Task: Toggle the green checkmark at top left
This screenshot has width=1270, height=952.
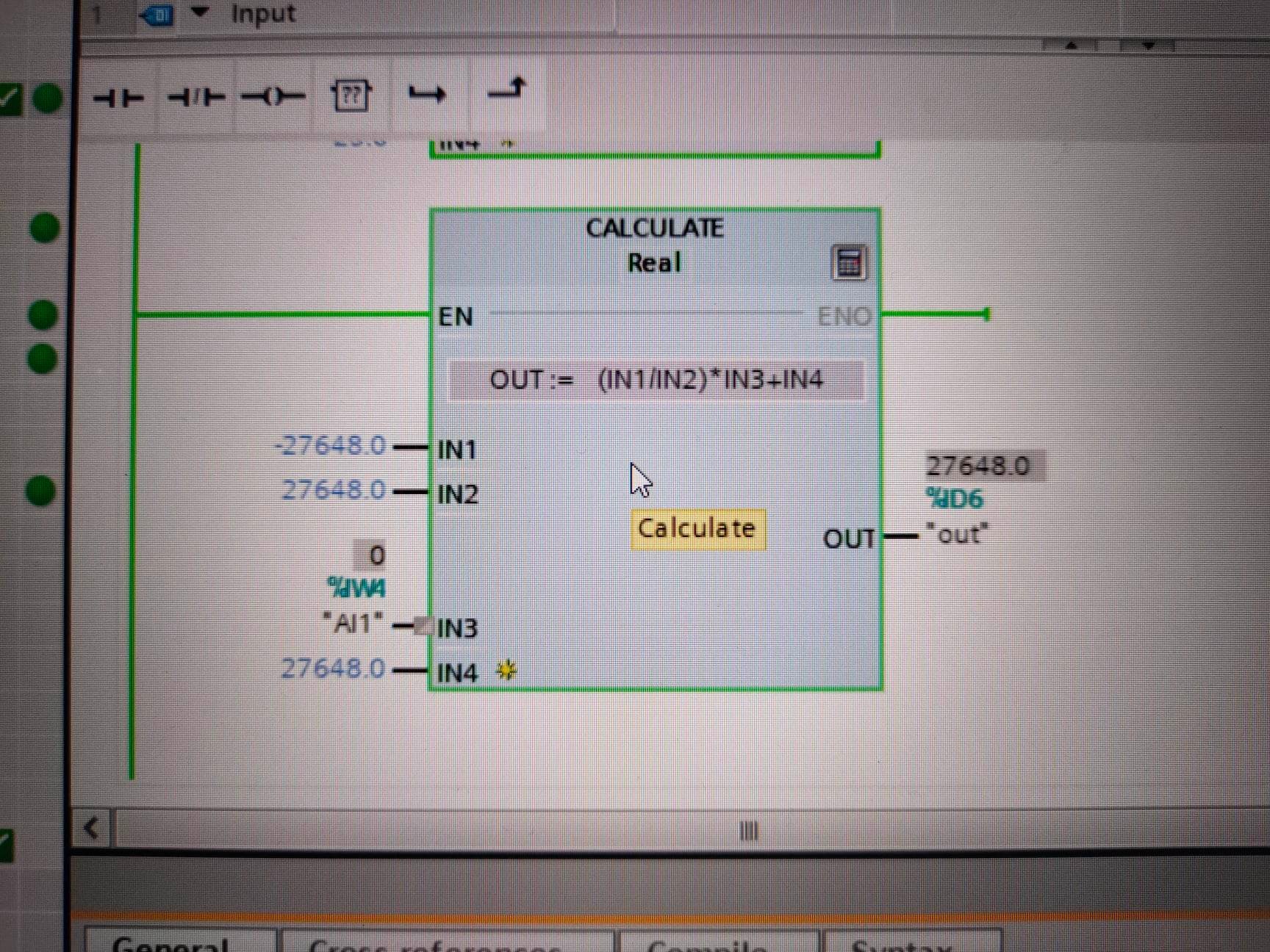Action: tap(10, 99)
